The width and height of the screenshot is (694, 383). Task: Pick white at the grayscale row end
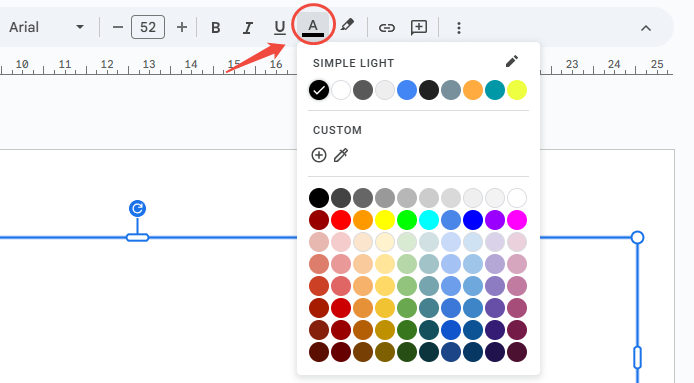[517, 198]
